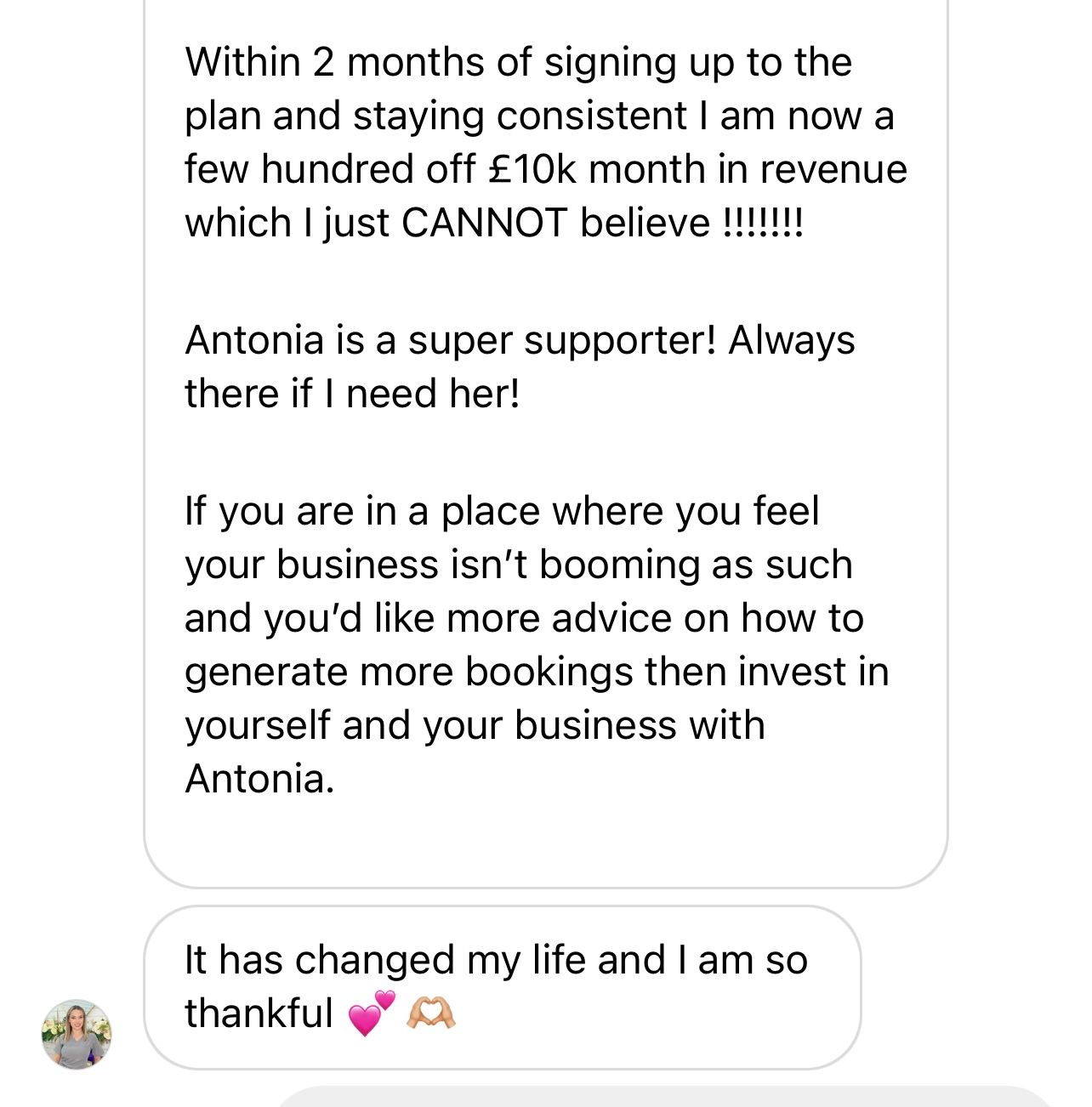Tap the "Antonia is a super supporter!" line

click(519, 340)
